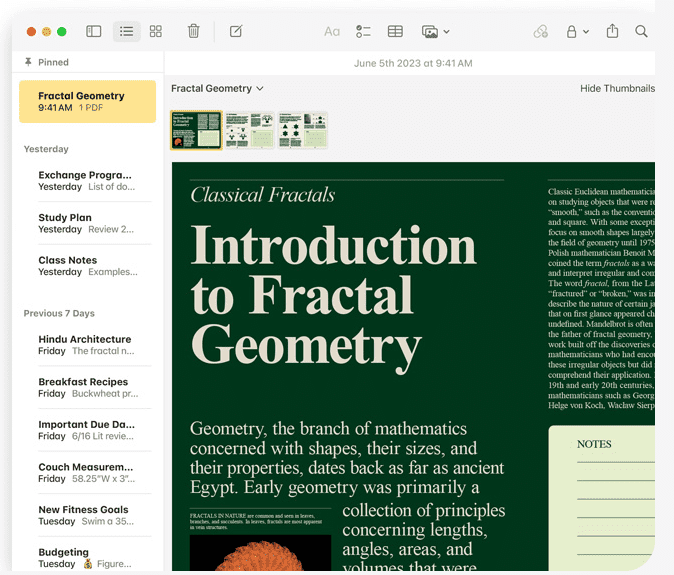The image size is (674, 575).
Task: Click Hide Thumbnails
Action: coord(617,89)
